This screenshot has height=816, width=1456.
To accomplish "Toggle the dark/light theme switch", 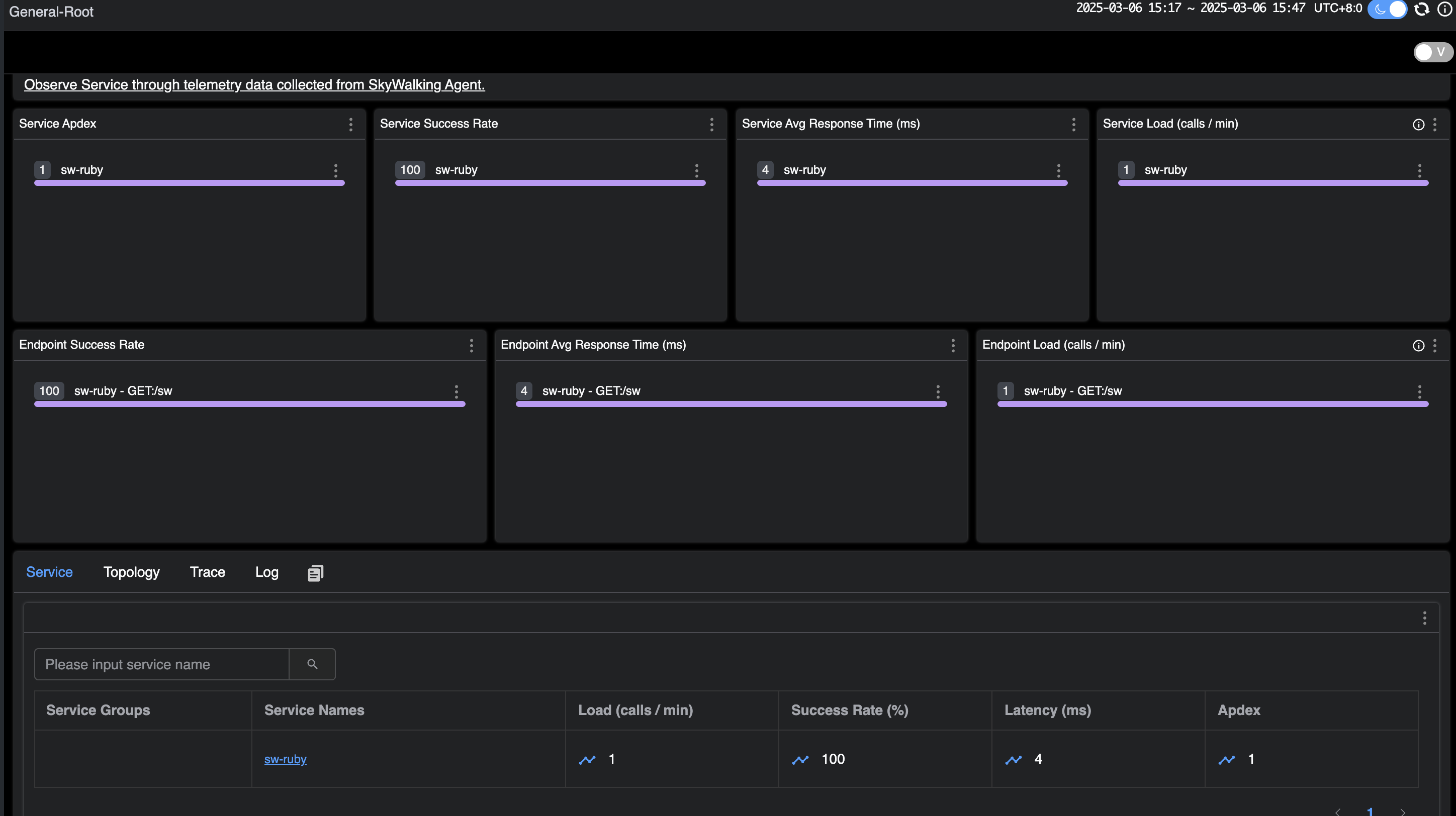I will pyautogui.click(x=1388, y=9).
